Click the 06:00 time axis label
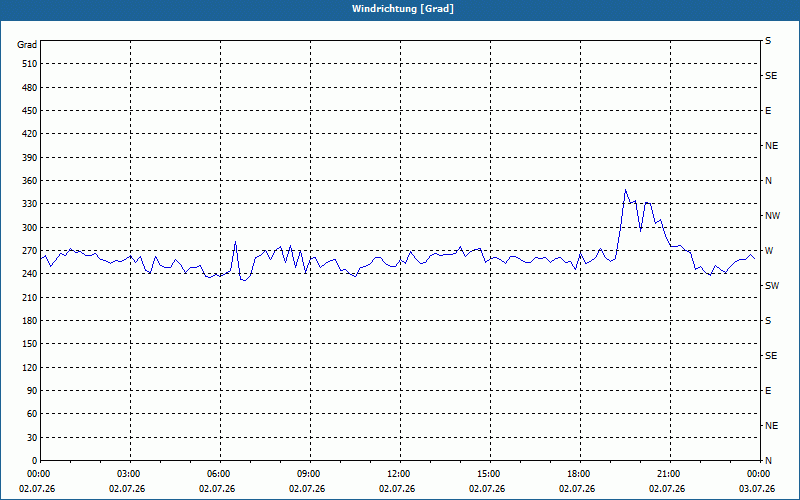The height and width of the screenshot is (500, 800). click(218, 474)
